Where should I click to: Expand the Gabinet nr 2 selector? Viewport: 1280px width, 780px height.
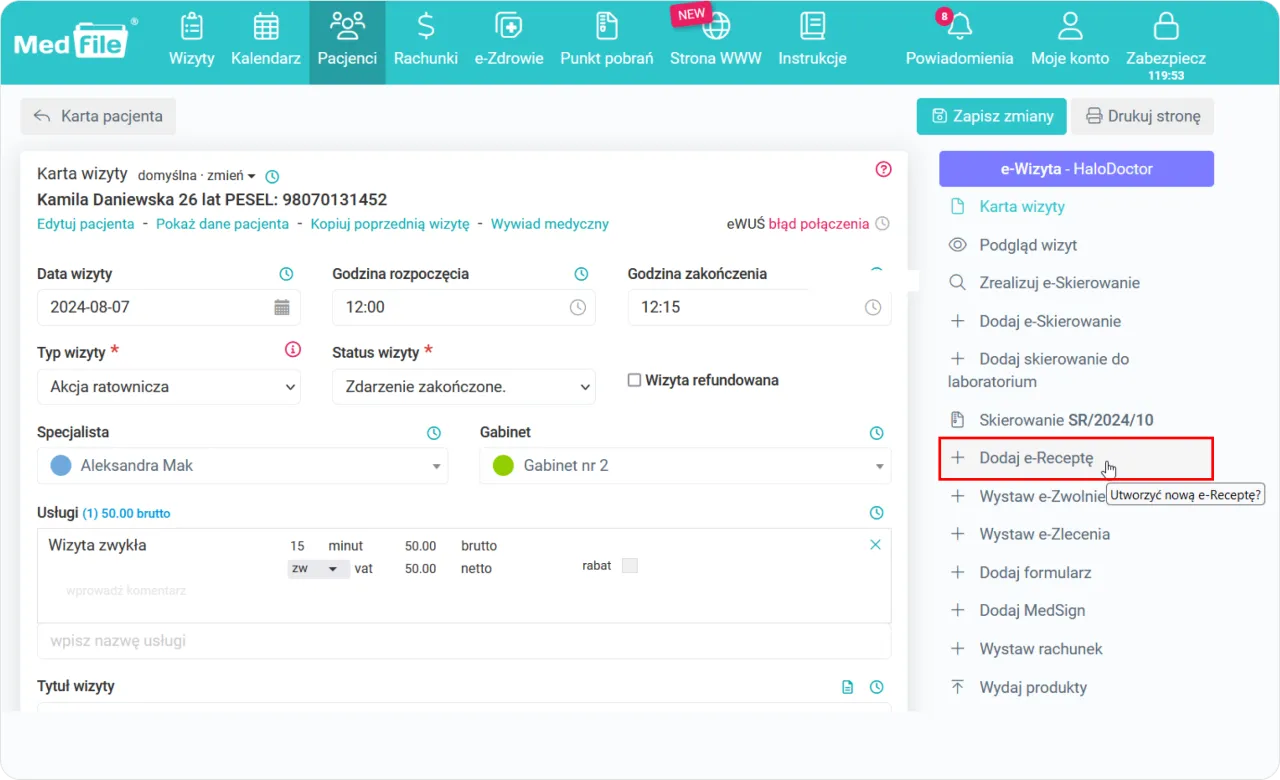684,466
